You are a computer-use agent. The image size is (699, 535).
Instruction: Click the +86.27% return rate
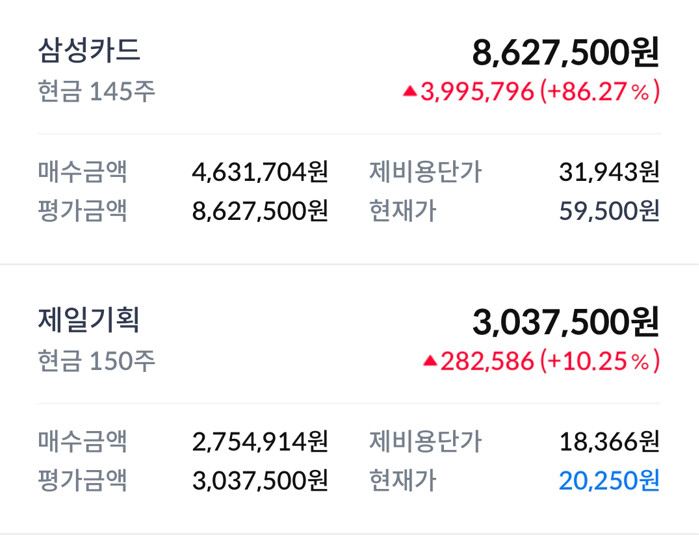click(x=600, y=92)
